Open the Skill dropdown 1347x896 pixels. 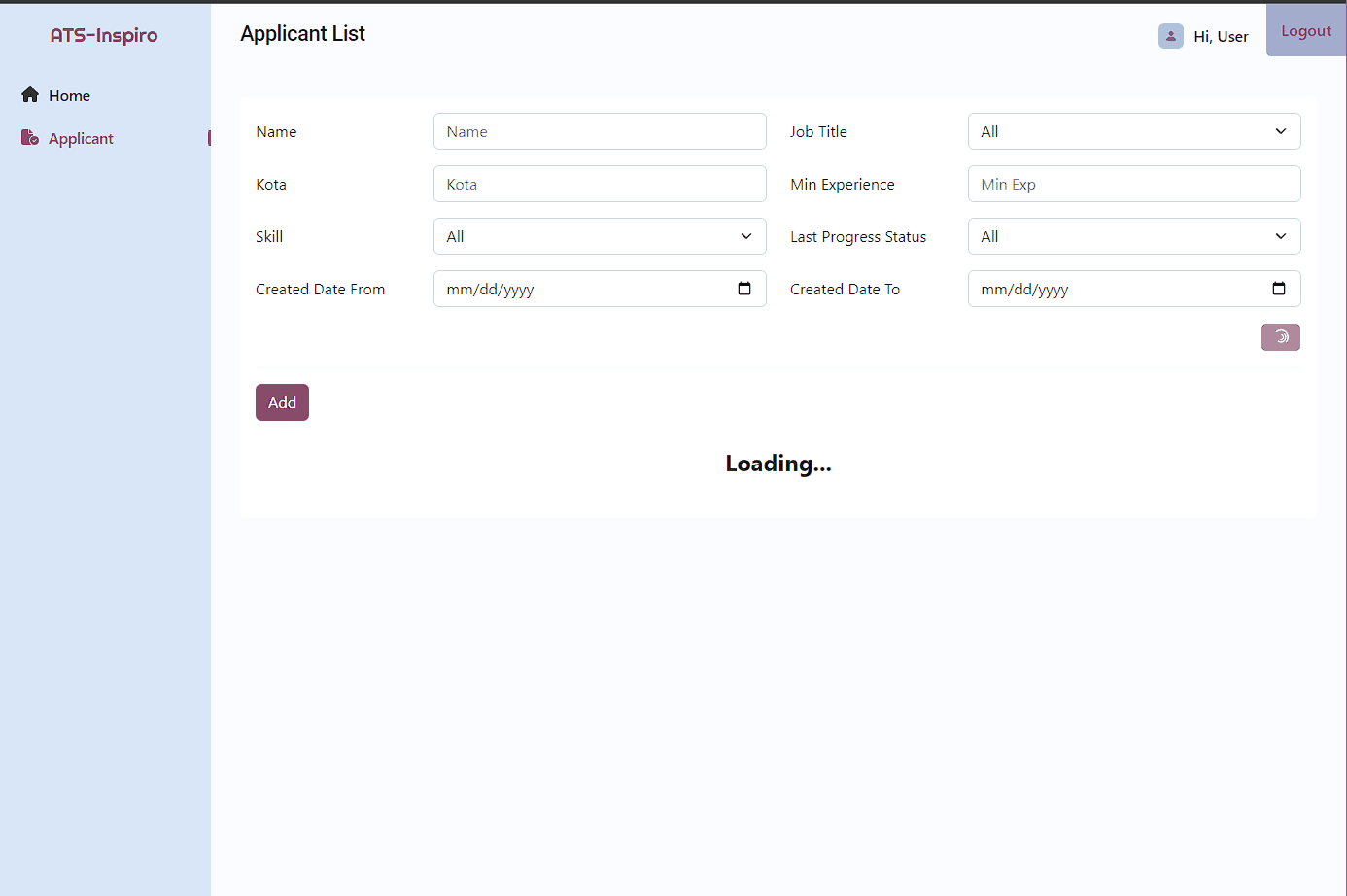pyautogui.click(x=600, y=236)
